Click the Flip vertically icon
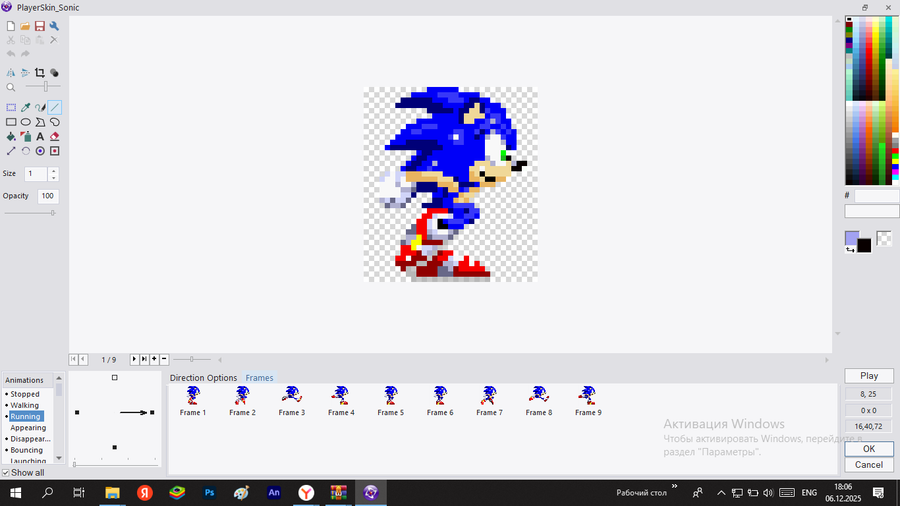The height and width of the screenshot is (506, 900). [25, 73]
